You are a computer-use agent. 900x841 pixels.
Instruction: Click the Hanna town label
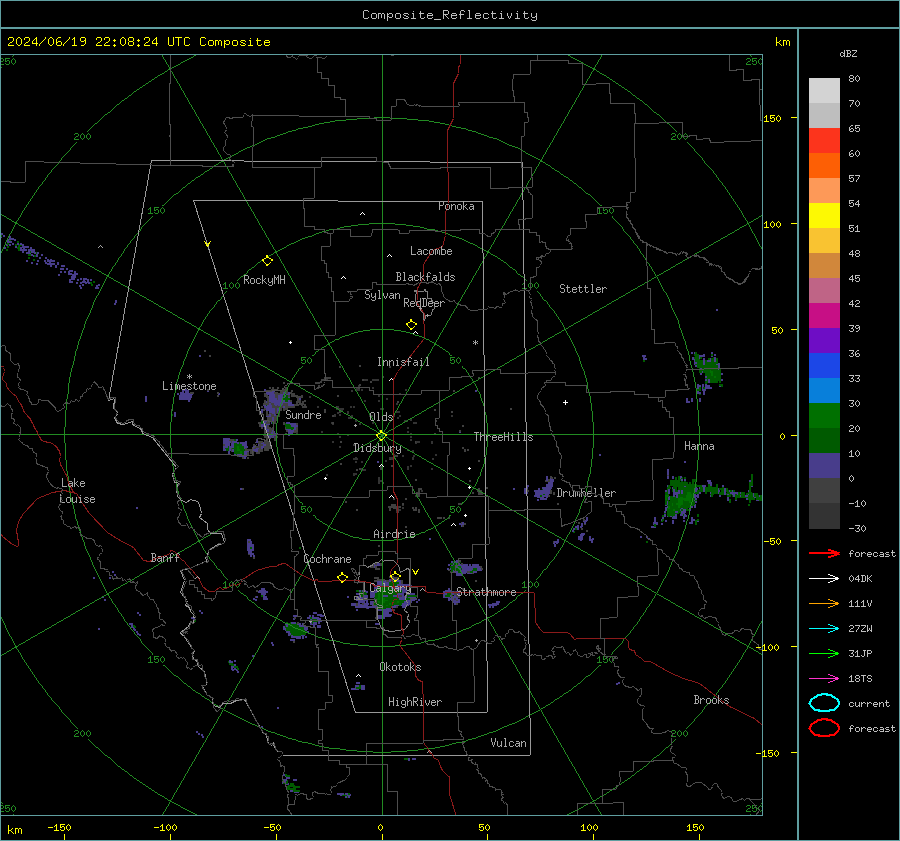[699, 446]
